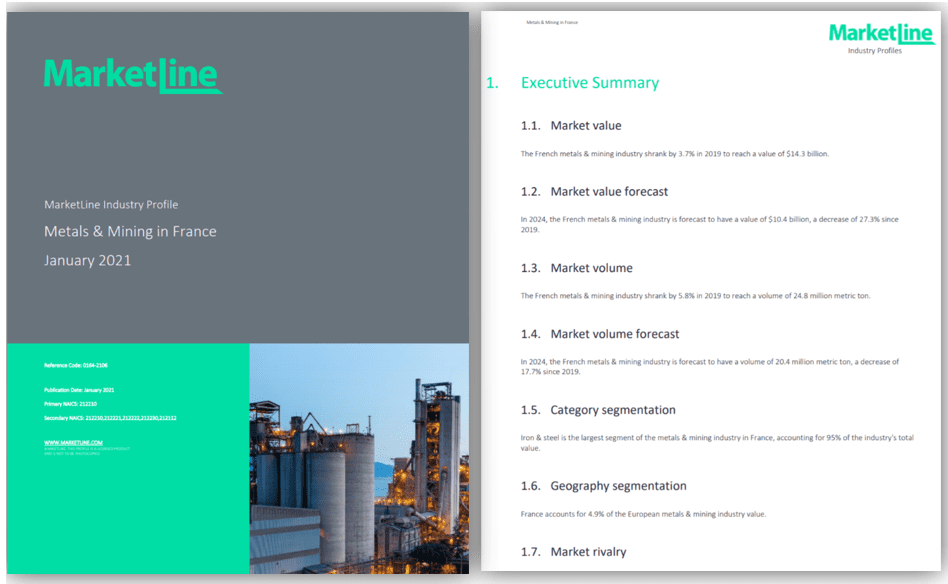The height and width of the screenshot is (584, 948).
Task: Click the '1.7. Market rivalry' heading
Action: (x=573, y=552)
